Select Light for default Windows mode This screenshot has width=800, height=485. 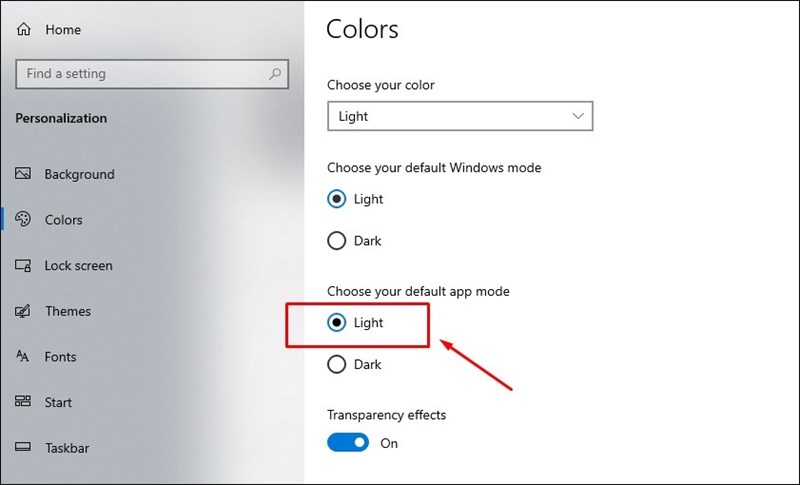coord(337,199)
